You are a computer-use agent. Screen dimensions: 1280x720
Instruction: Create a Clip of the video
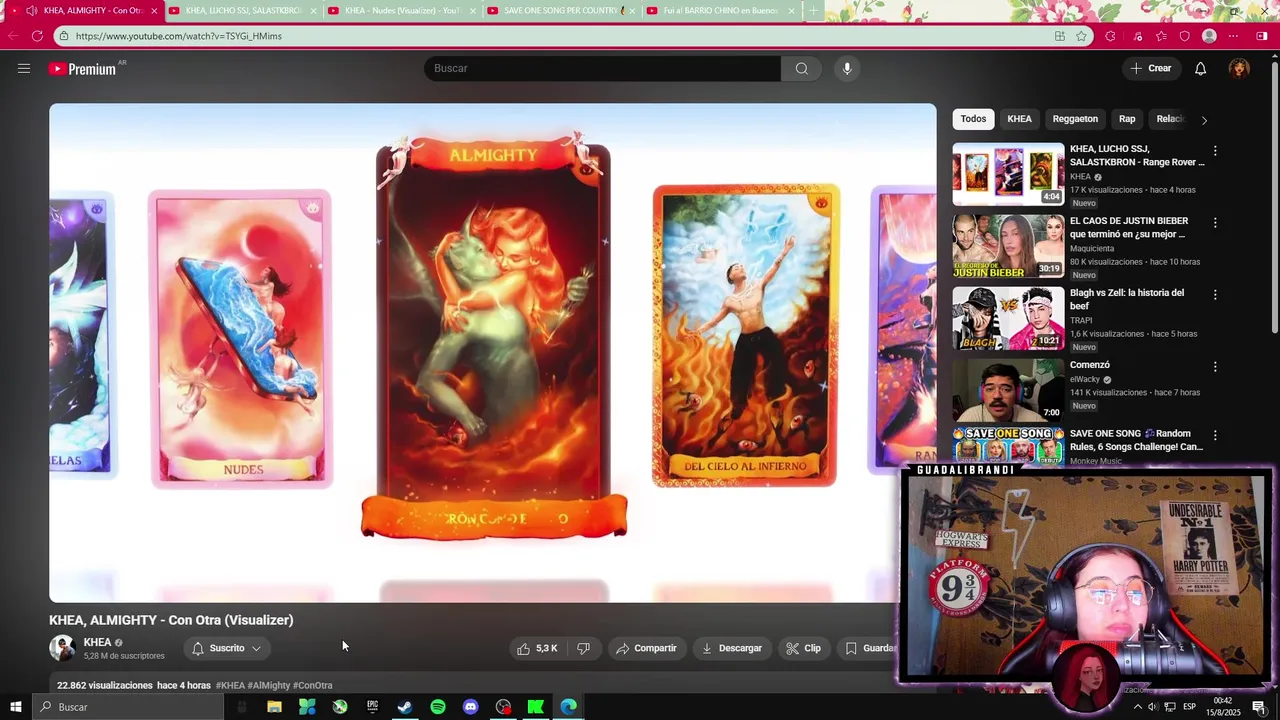click(x=803, y=648)
